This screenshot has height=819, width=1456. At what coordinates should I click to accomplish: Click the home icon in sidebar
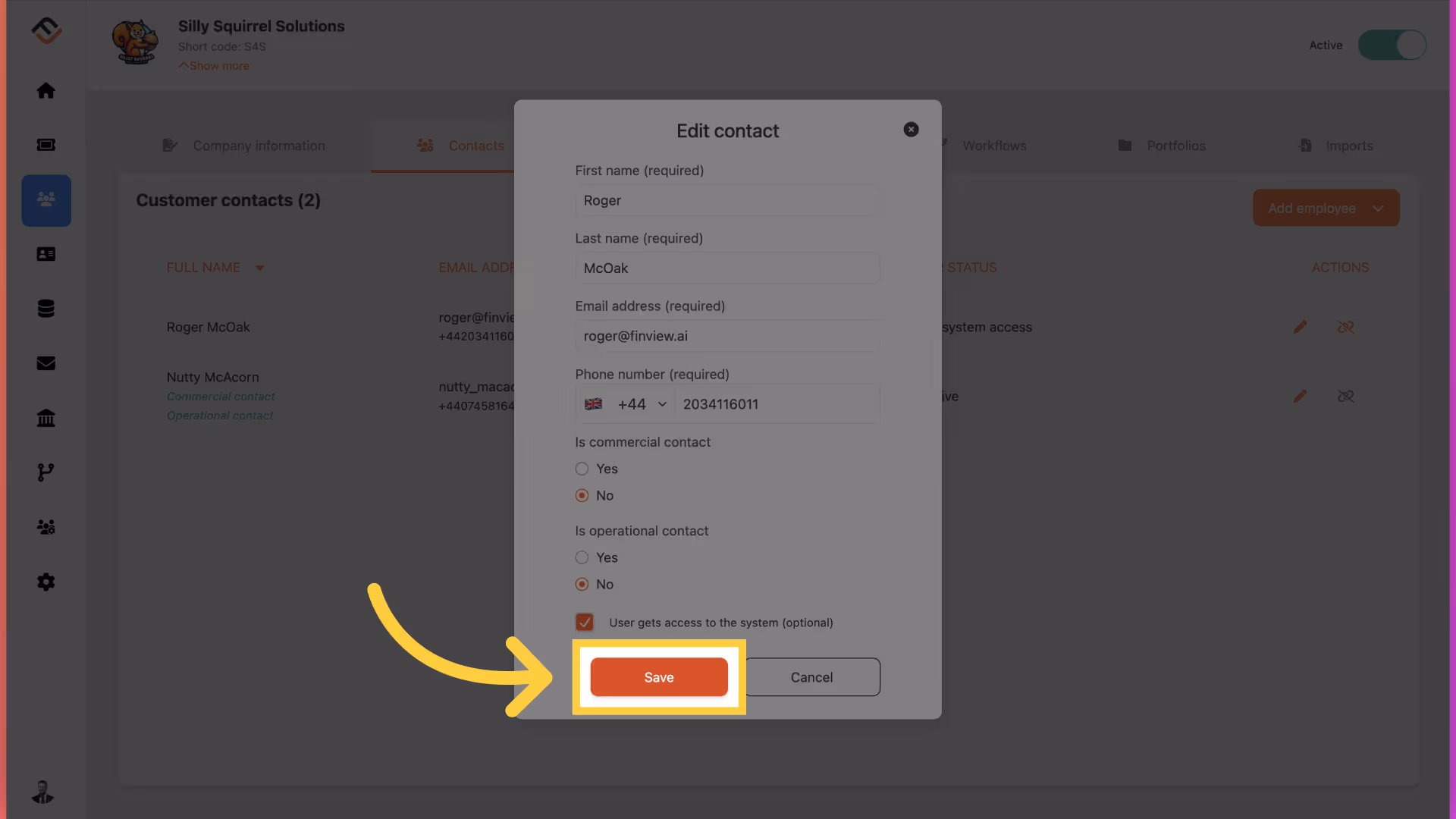coord(46,91)
